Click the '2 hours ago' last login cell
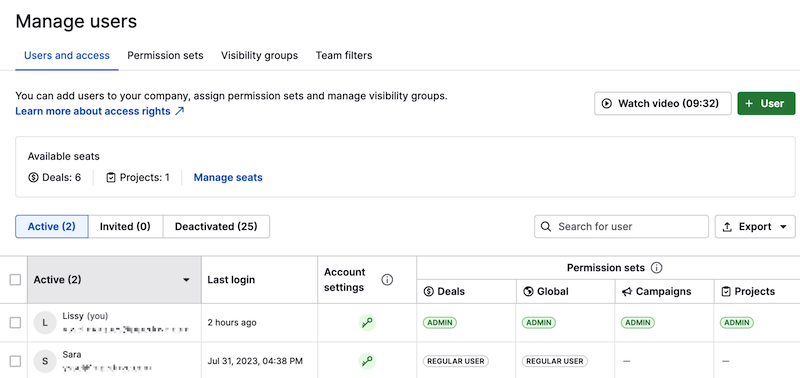This screenshot has width=800, height=378. pyautogui.click(x=232, y=322)
